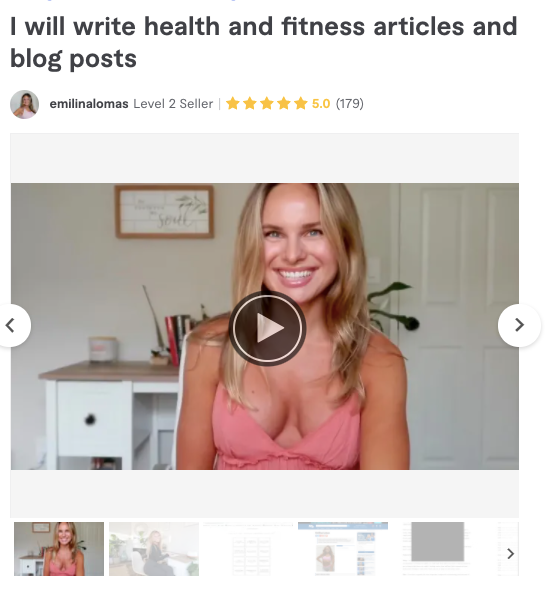Go to previous gallery slide arrow

tap(12, 325)
